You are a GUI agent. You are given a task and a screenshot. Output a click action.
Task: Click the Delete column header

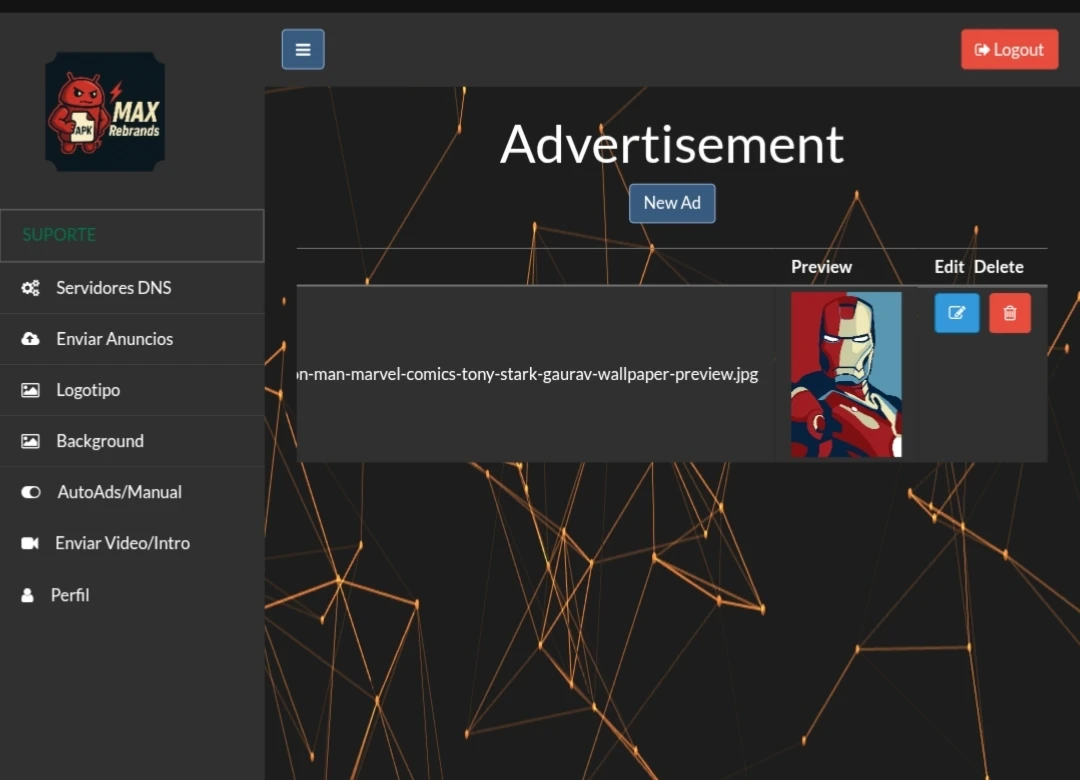coord(999,267)
